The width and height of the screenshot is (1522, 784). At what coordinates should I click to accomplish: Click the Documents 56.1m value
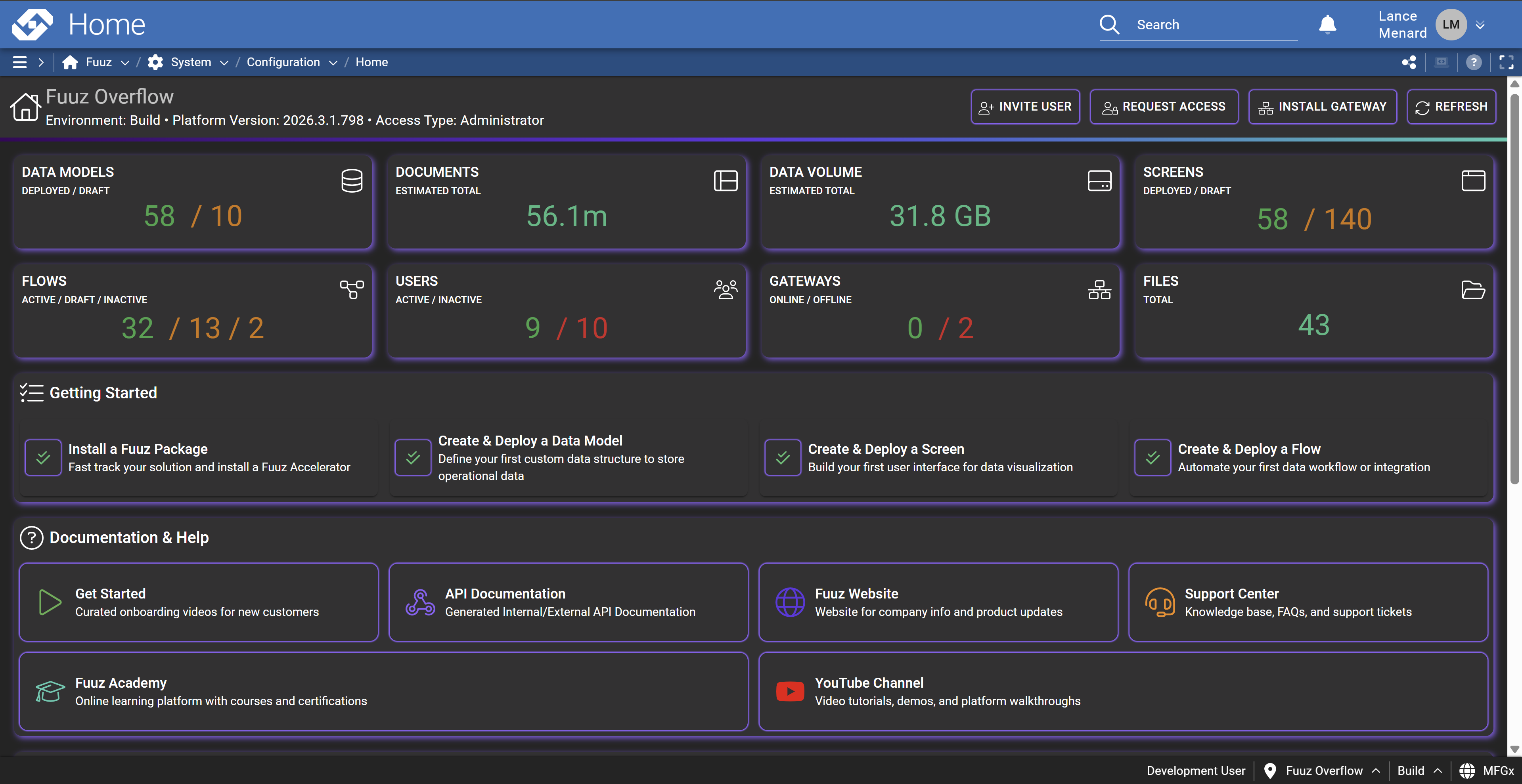pyautogui.click(x=567, y=216)
